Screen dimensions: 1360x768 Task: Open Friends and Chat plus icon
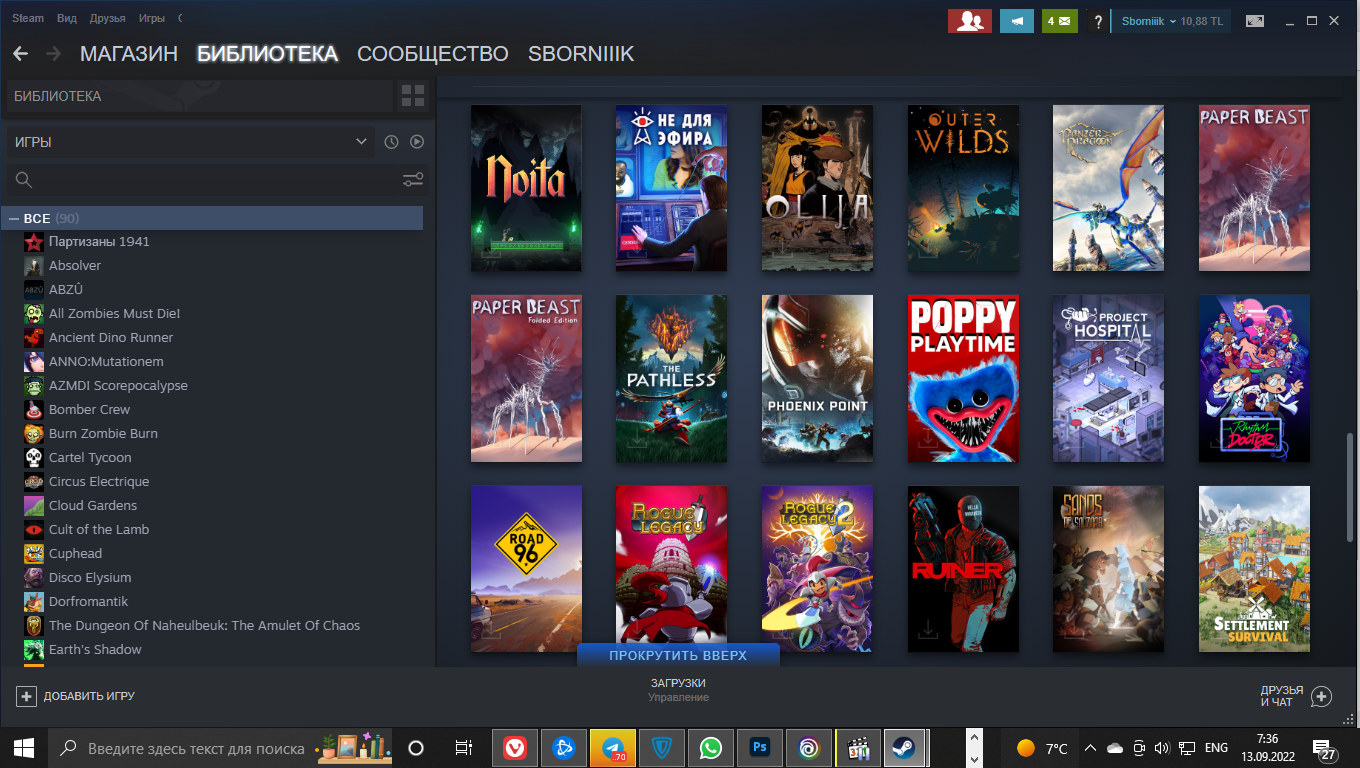click(1321, 696)
